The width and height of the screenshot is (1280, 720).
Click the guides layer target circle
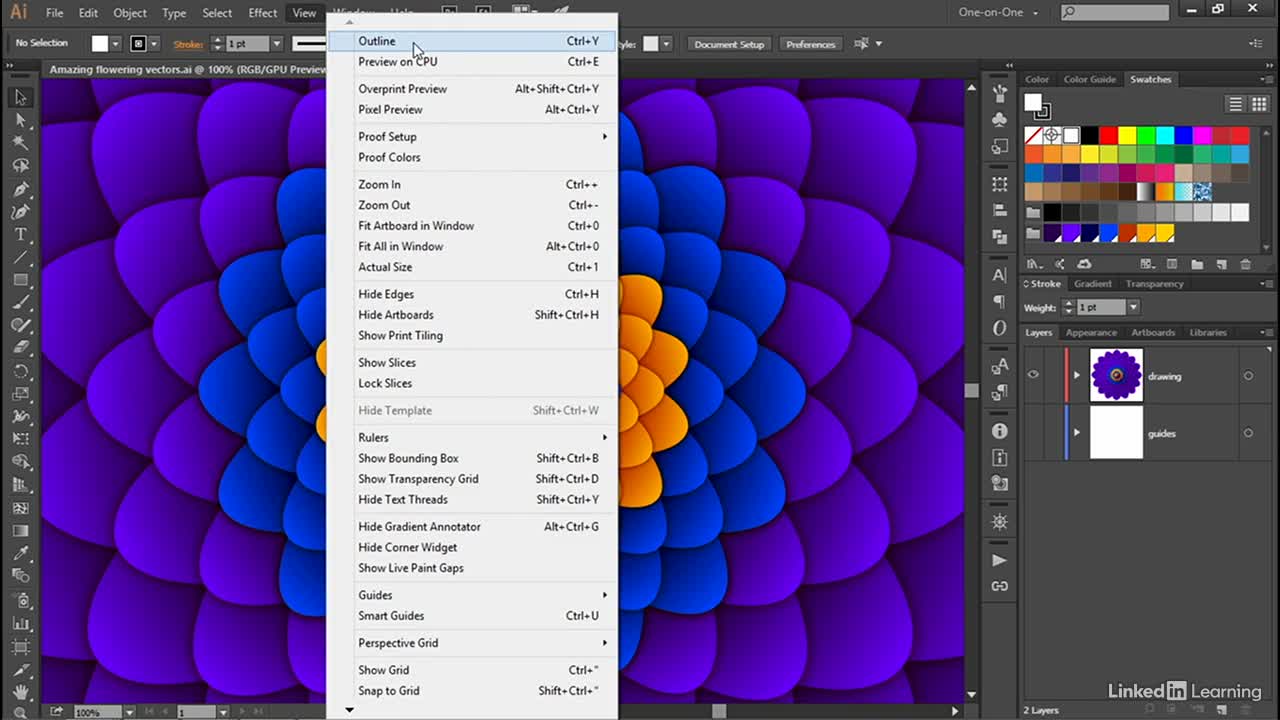click(1248, 433)
